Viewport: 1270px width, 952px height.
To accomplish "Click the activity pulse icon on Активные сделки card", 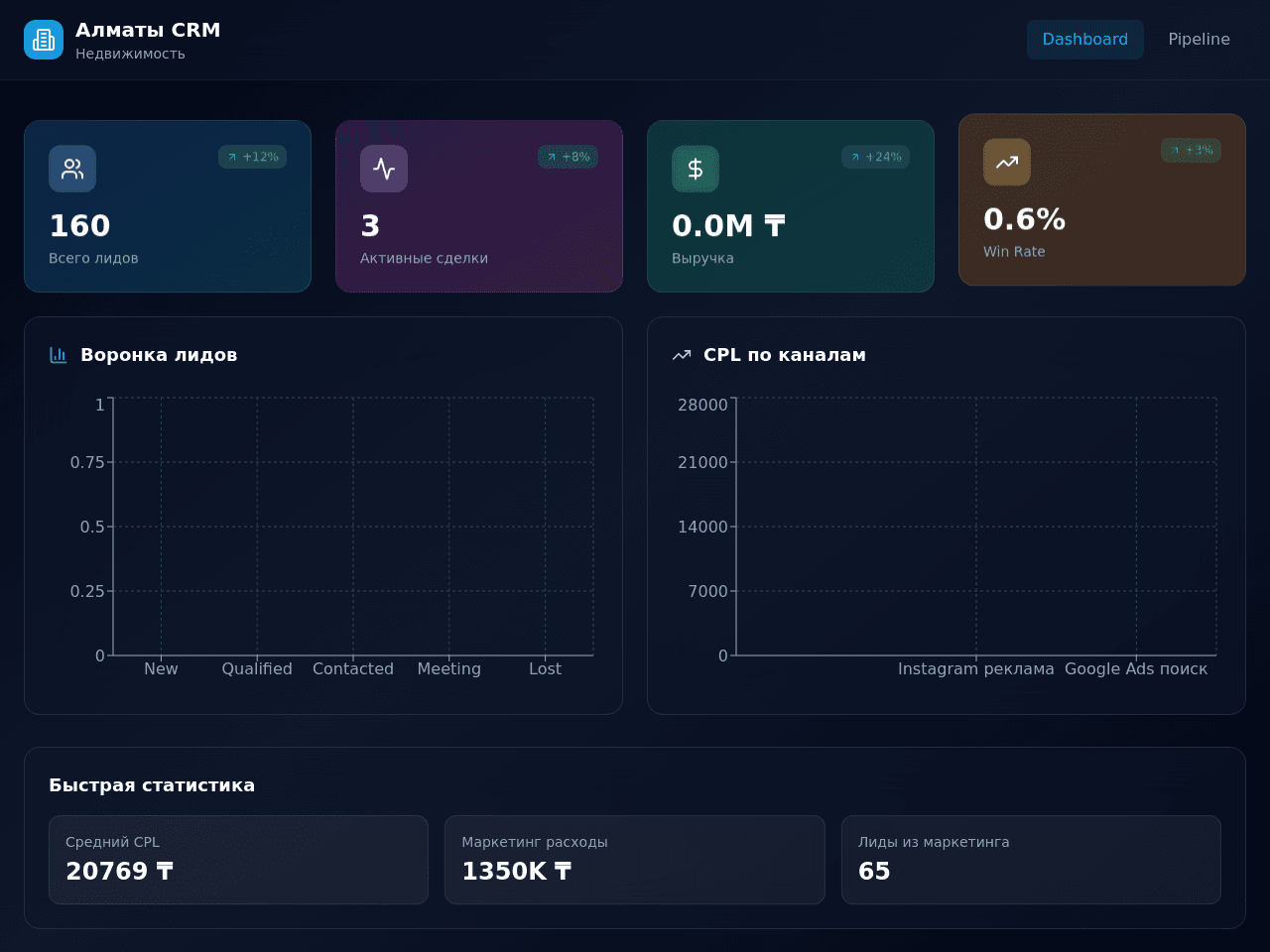I will click(x=384, y=169).
